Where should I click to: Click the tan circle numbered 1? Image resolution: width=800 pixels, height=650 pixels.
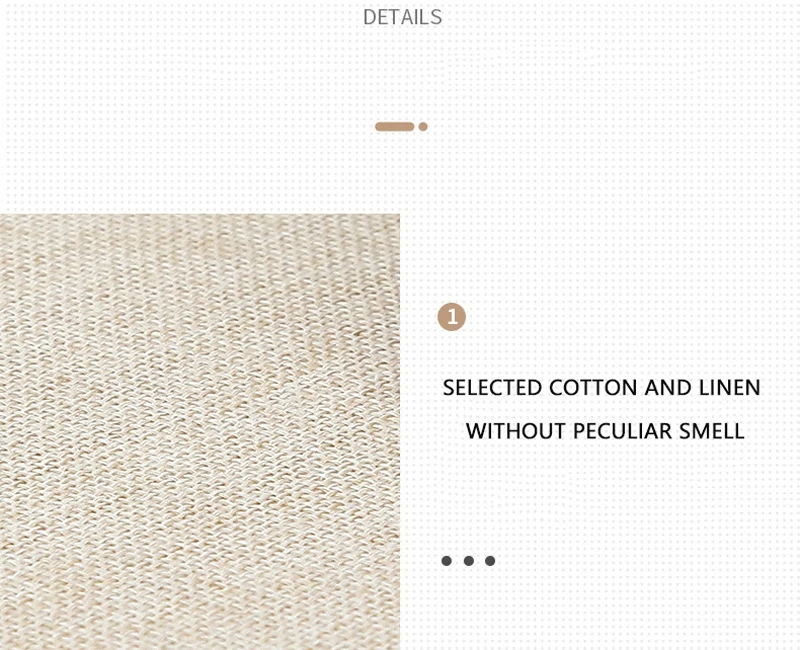pyautogui.click(x=452, y=317)
